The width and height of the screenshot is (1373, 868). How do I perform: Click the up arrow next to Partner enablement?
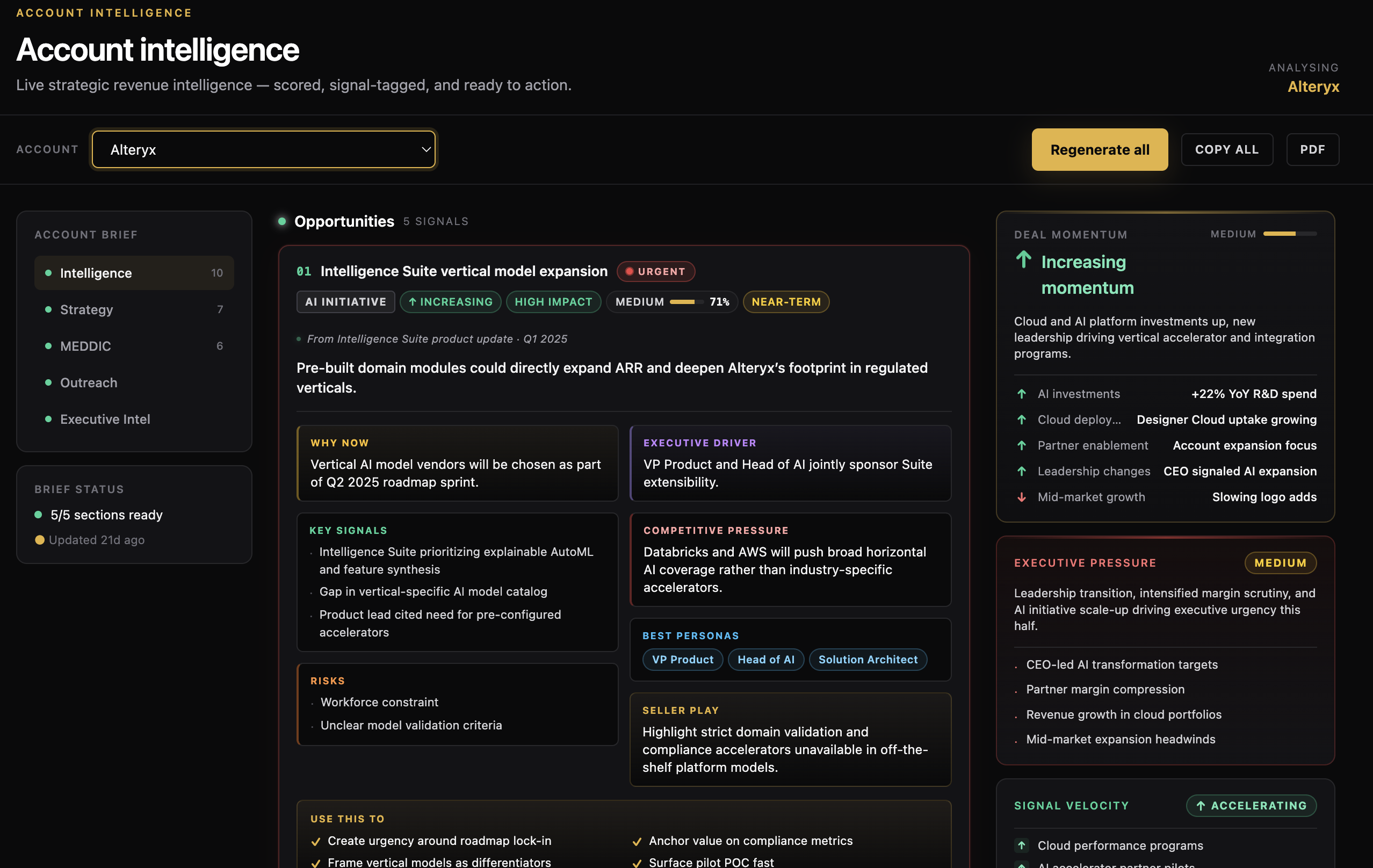point(1021,445)
